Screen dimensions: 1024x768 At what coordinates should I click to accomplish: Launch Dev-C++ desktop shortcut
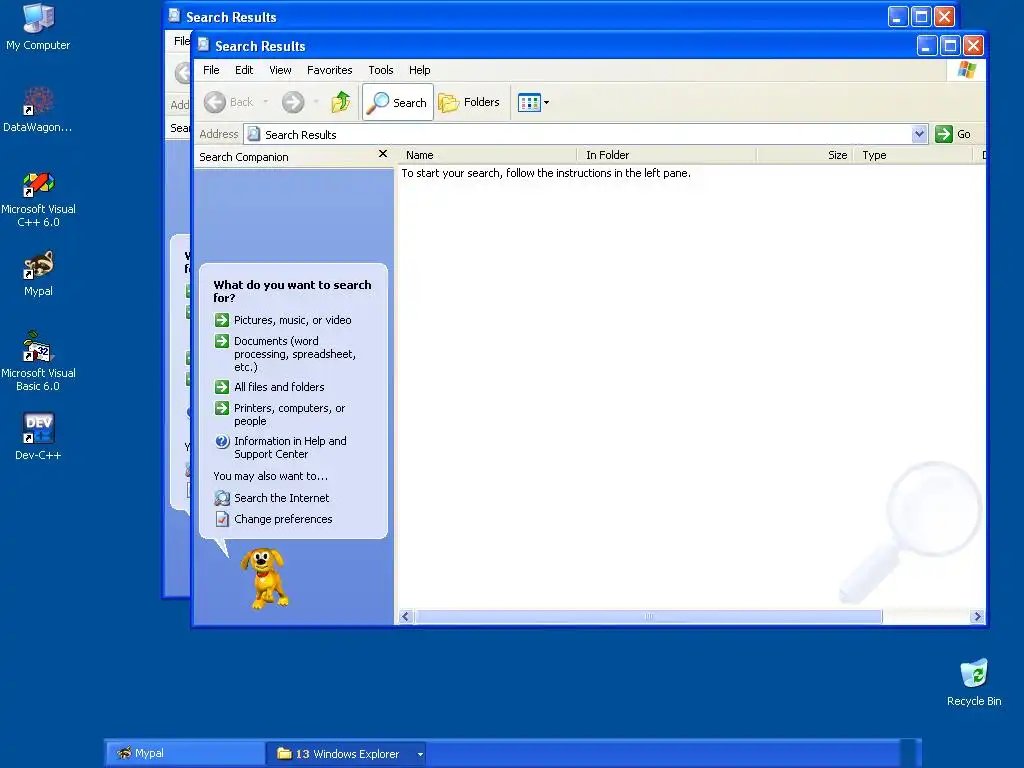[x=38, y=436]
